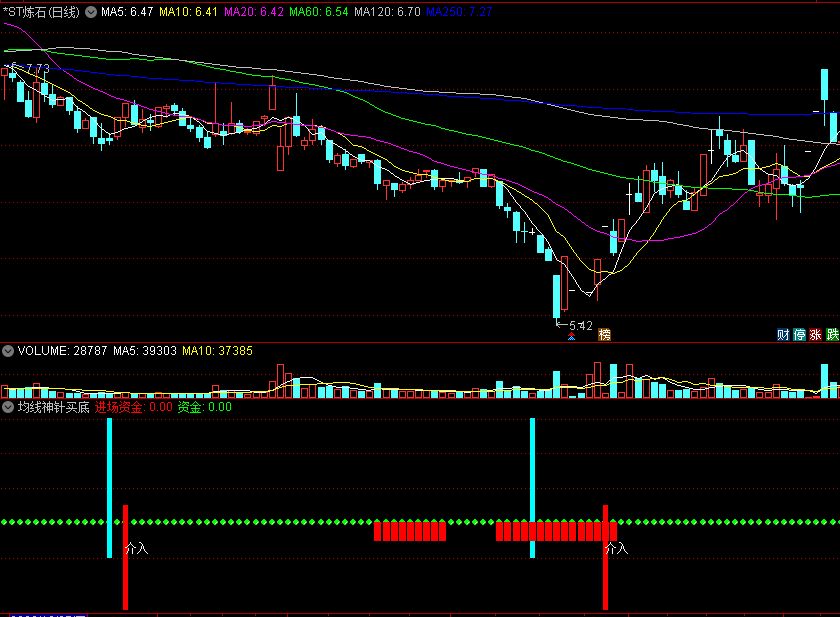Click the 涨 icon
The image size is (840, 617).
tap(815, 335)
